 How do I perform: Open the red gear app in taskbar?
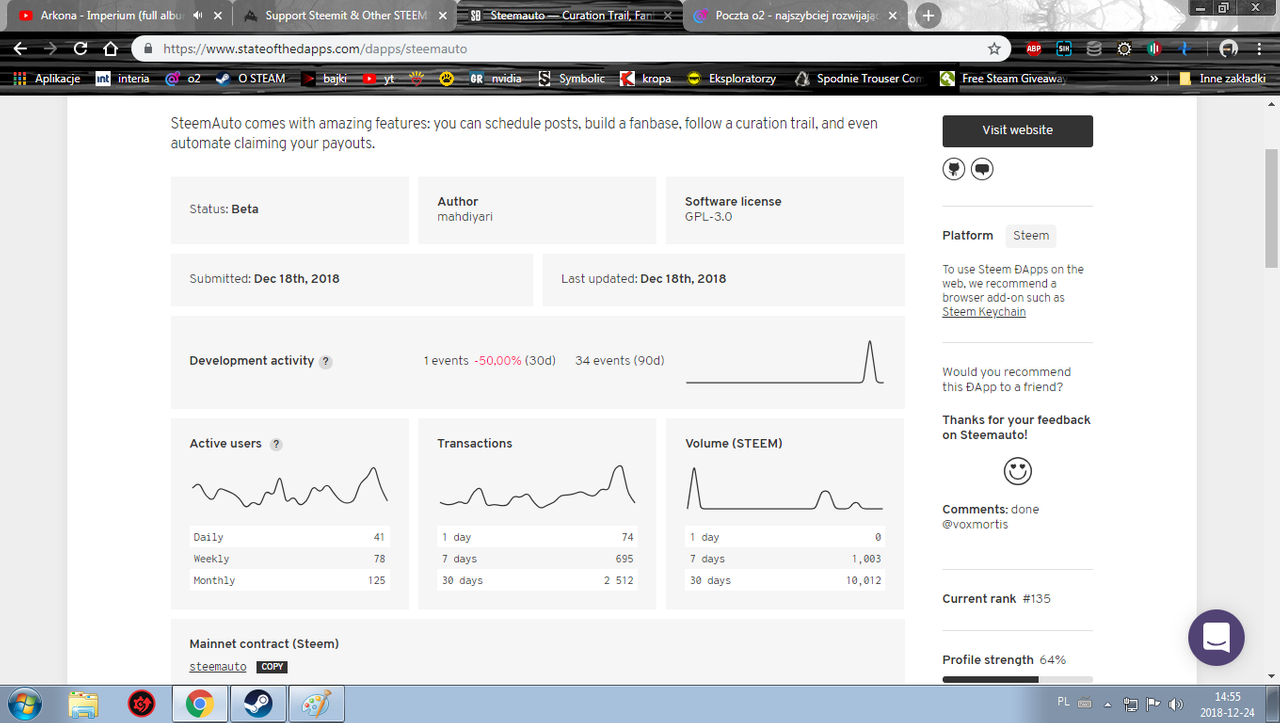coord(142,705)
